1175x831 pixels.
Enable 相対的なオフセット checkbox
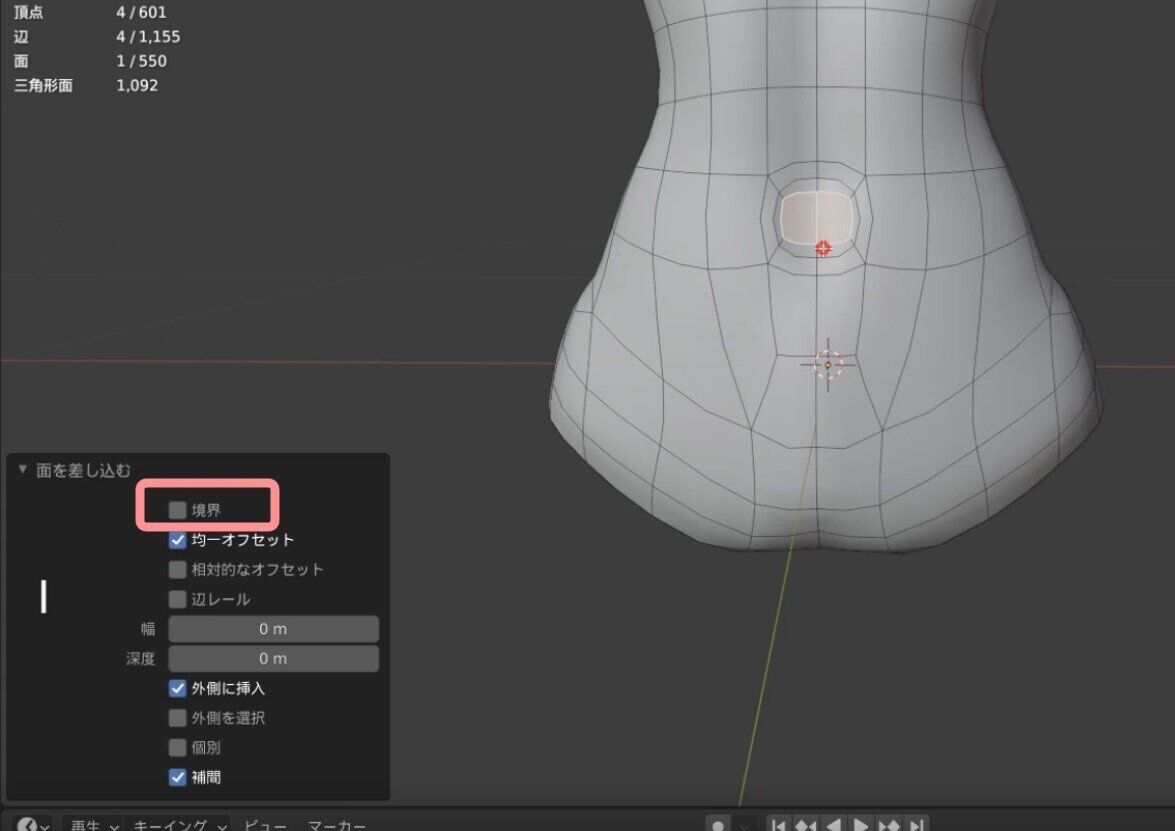(178, 569)
